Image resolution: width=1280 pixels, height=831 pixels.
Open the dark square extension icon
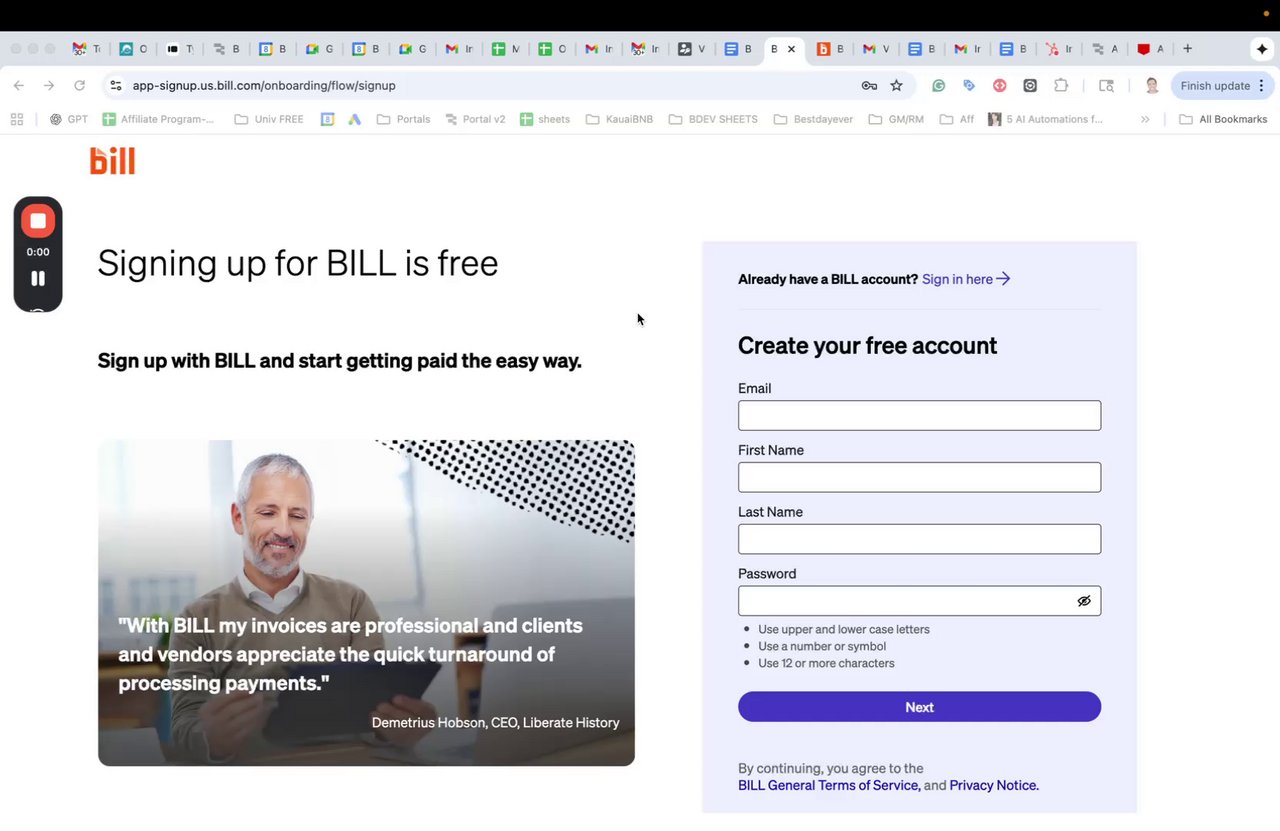(x=1030, y=86)
